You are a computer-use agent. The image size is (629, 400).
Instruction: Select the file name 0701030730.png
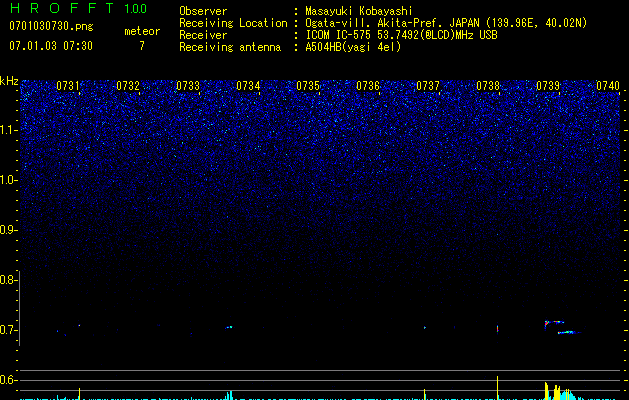51,26
